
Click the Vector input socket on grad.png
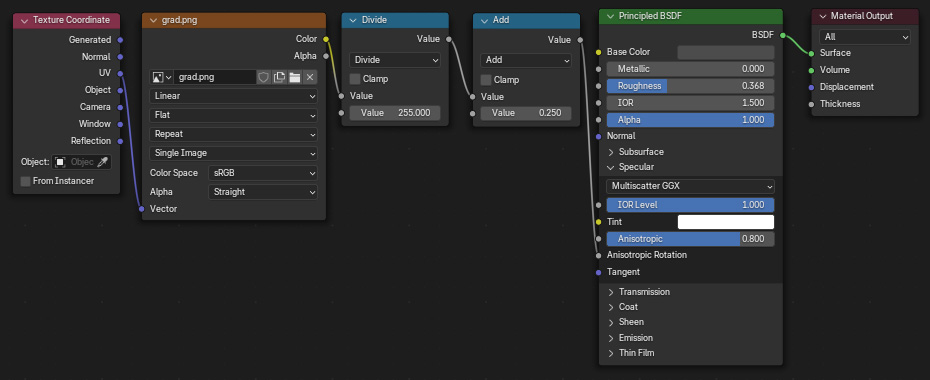(142, 209)
